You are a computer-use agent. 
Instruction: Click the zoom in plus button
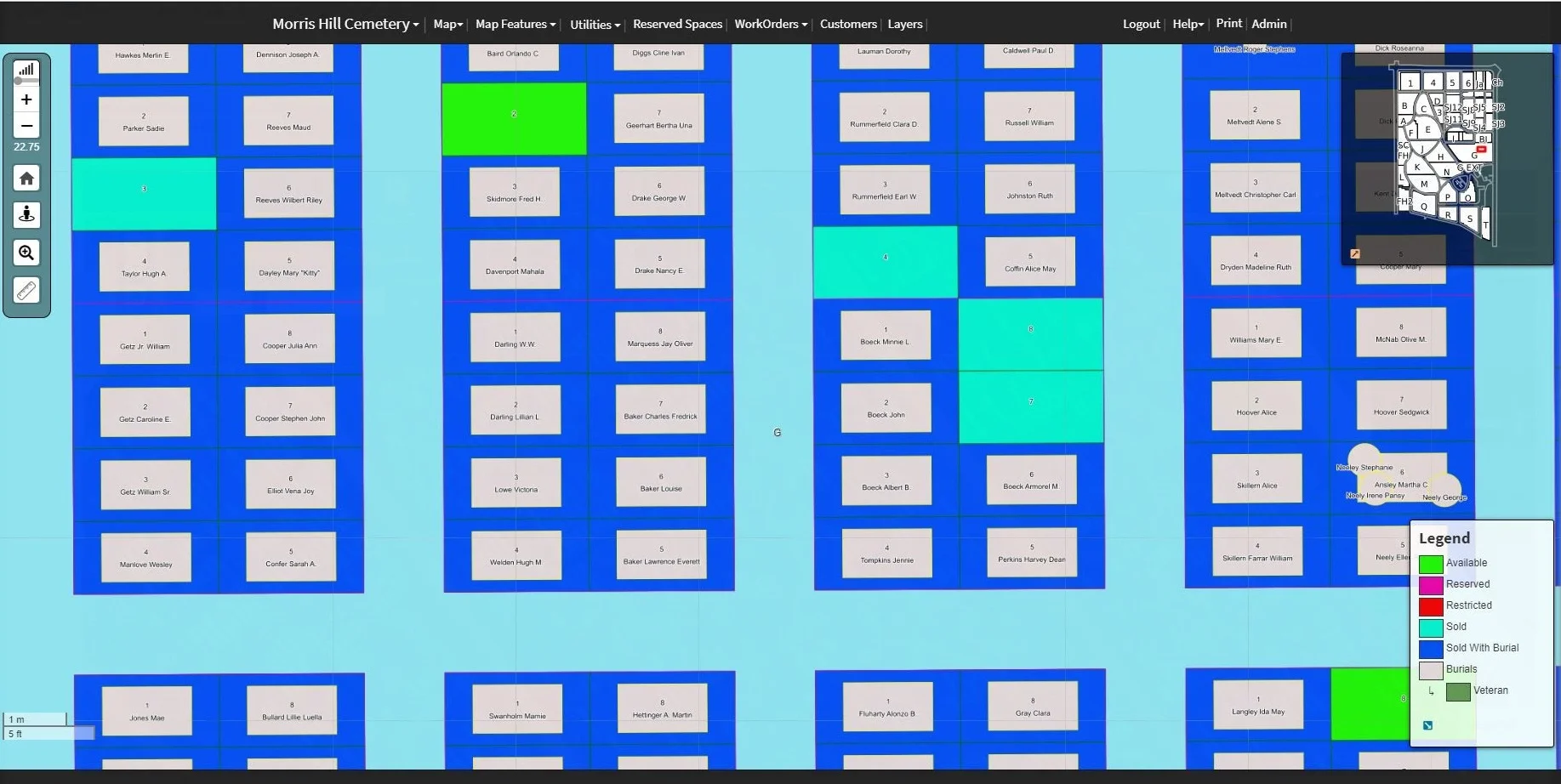(x=26, y=99)
